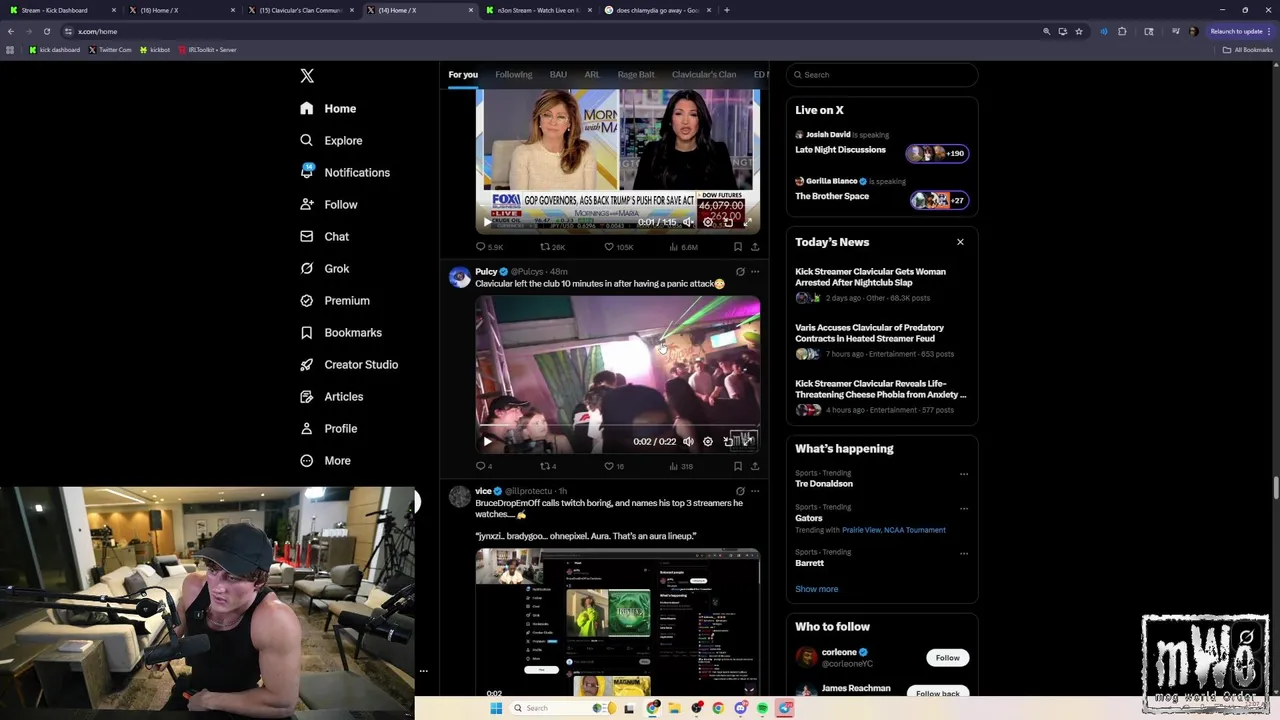This screenshot has width=1280, height=720.
Task: Open options for Gators trend
Action: point(964,508)
